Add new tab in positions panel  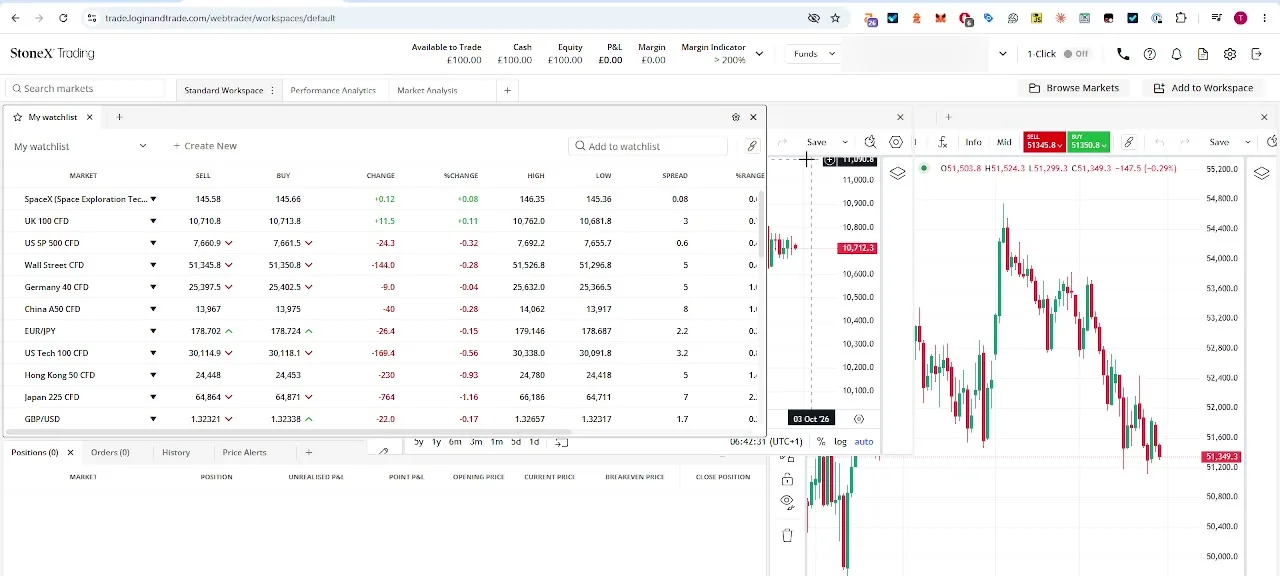click(x=308, y=453)
